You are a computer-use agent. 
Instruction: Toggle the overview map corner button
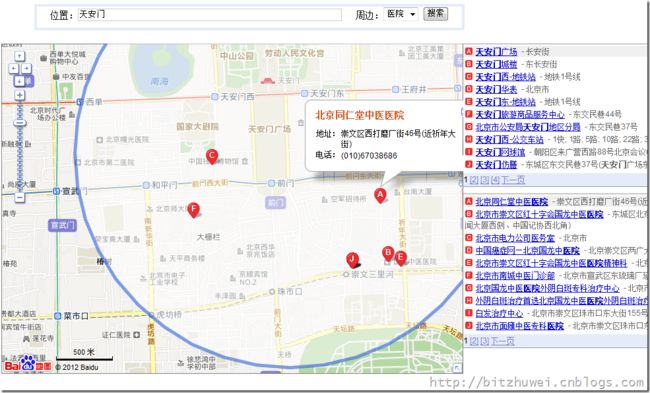coord(457,367)
